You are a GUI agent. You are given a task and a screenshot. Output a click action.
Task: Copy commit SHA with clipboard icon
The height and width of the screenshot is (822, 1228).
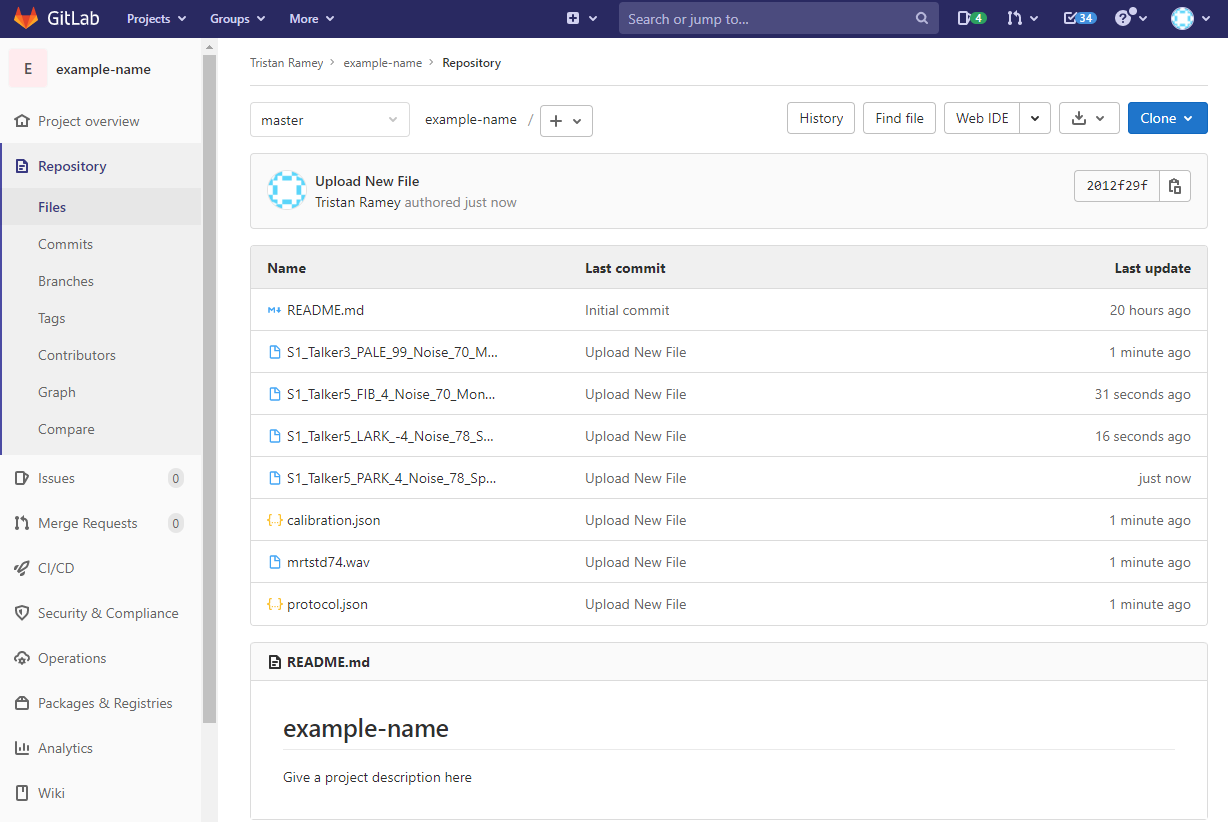[x=1175, y=186]
